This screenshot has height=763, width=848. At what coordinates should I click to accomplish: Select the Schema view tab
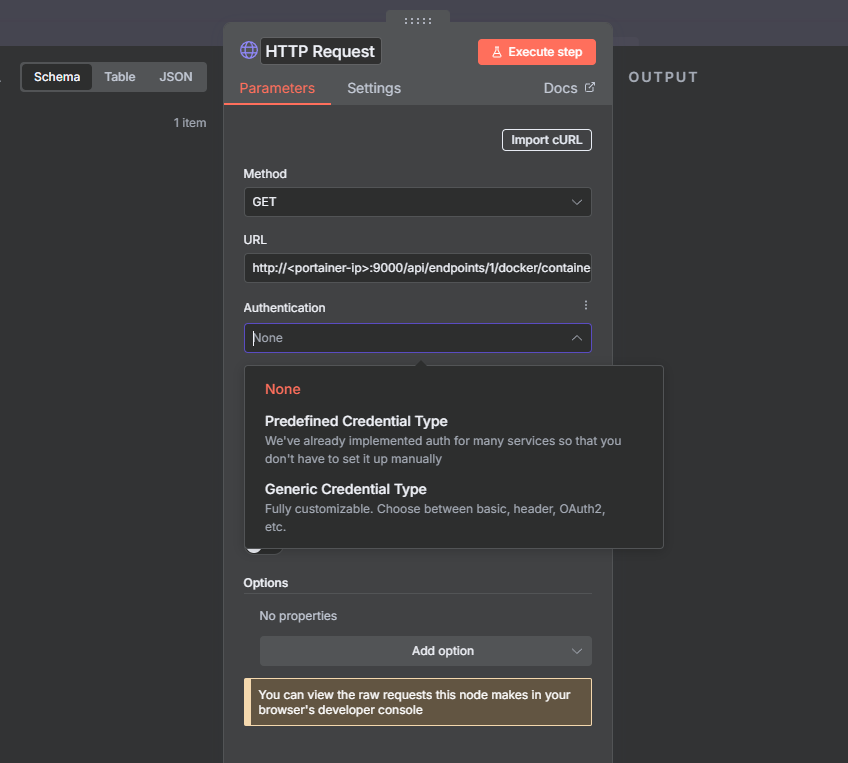coord(57,77)
